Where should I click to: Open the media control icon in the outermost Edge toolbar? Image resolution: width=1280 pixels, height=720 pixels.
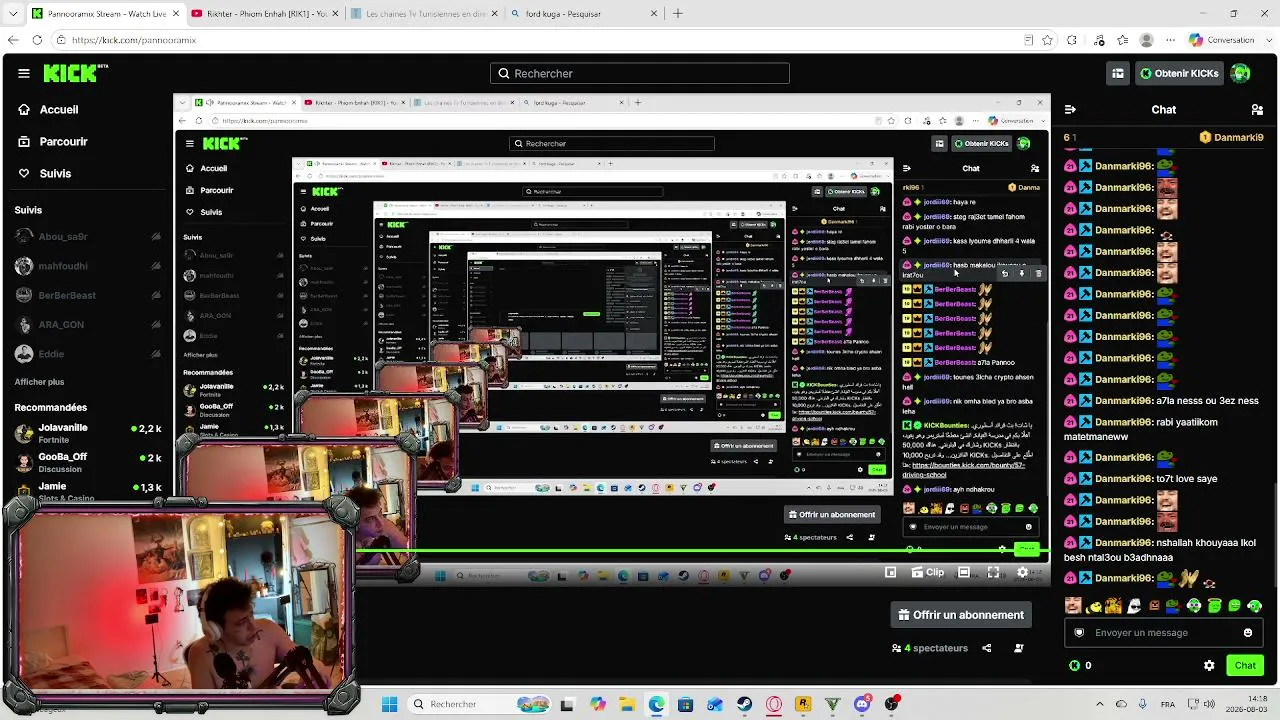[x=1097, y=40]
